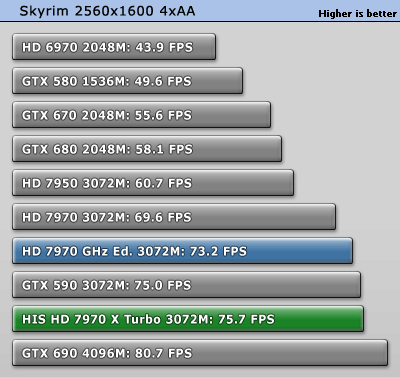Choose the HD 7970 3072M 69.6 FPS bar
The width and height of the screenshot is (400, 377).
click(x=174, y=217)
